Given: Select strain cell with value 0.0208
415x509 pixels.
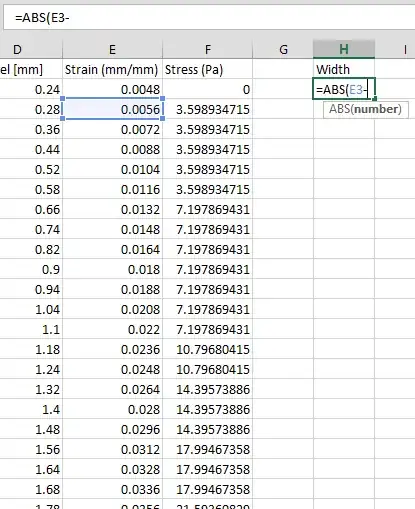Looking at the screenshot, I should pos(112,309).
